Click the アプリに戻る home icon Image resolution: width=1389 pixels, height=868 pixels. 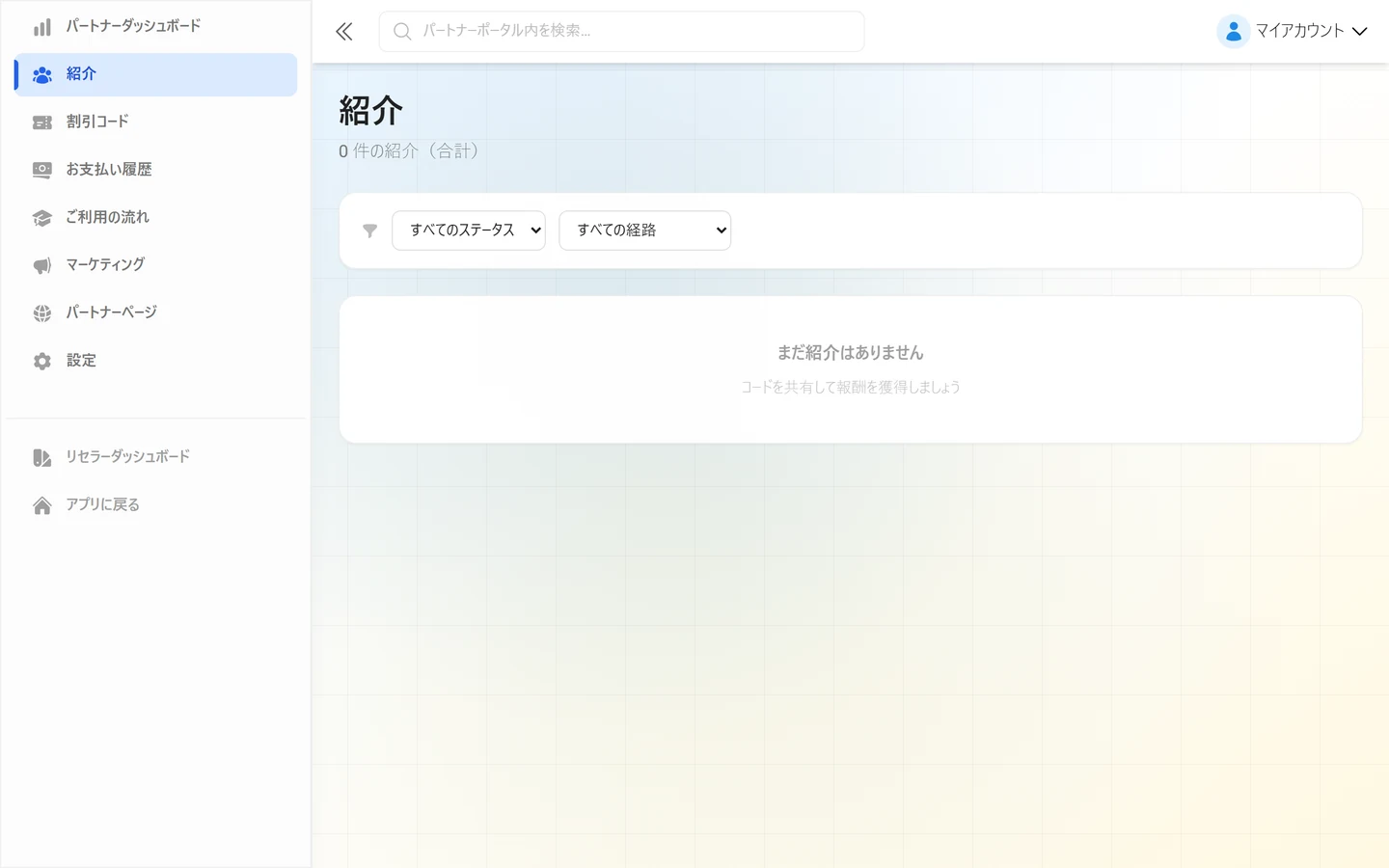pyautogui.click(x=42, y=505)
